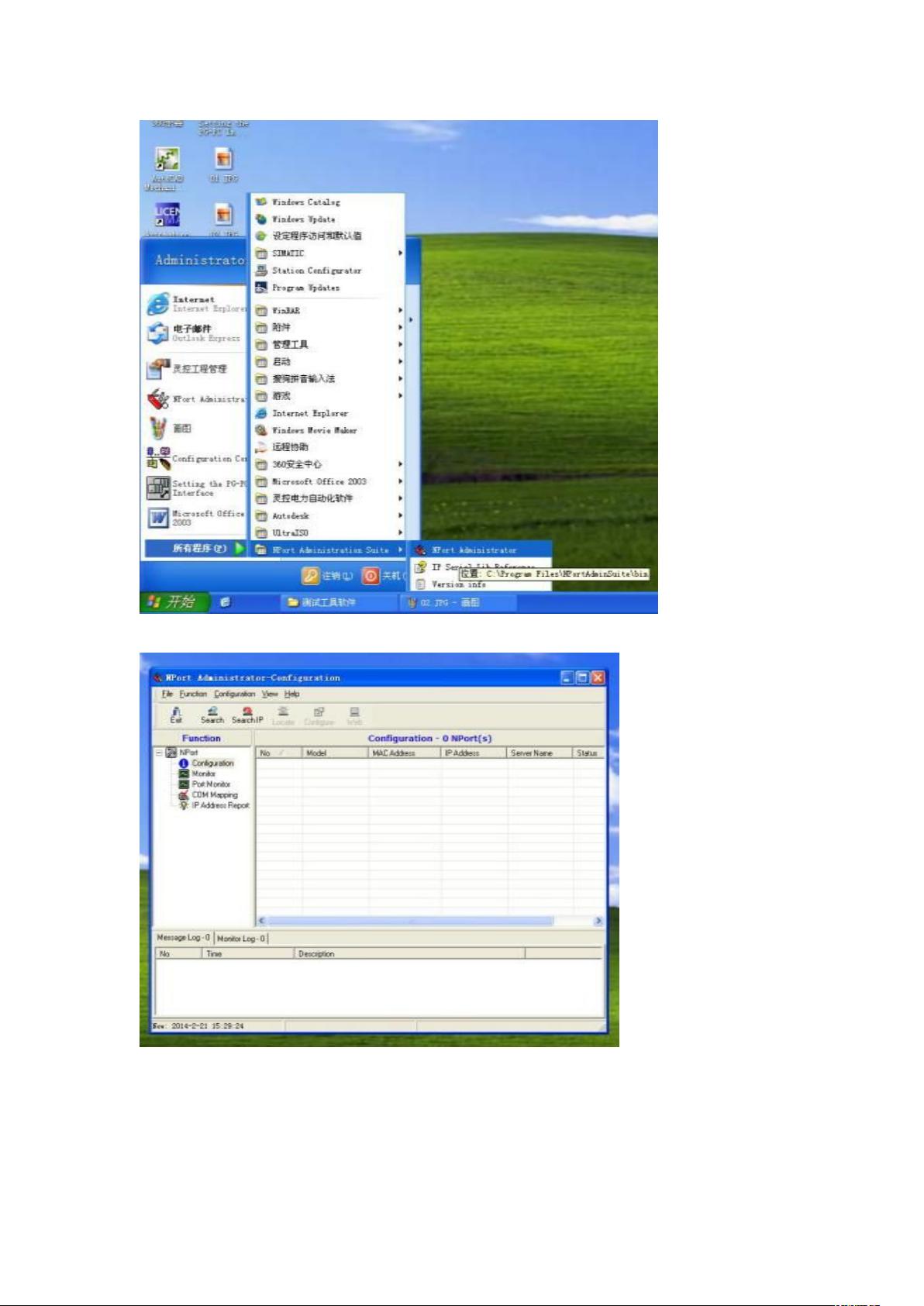Click the MAC Address column header

pos(404,753)
